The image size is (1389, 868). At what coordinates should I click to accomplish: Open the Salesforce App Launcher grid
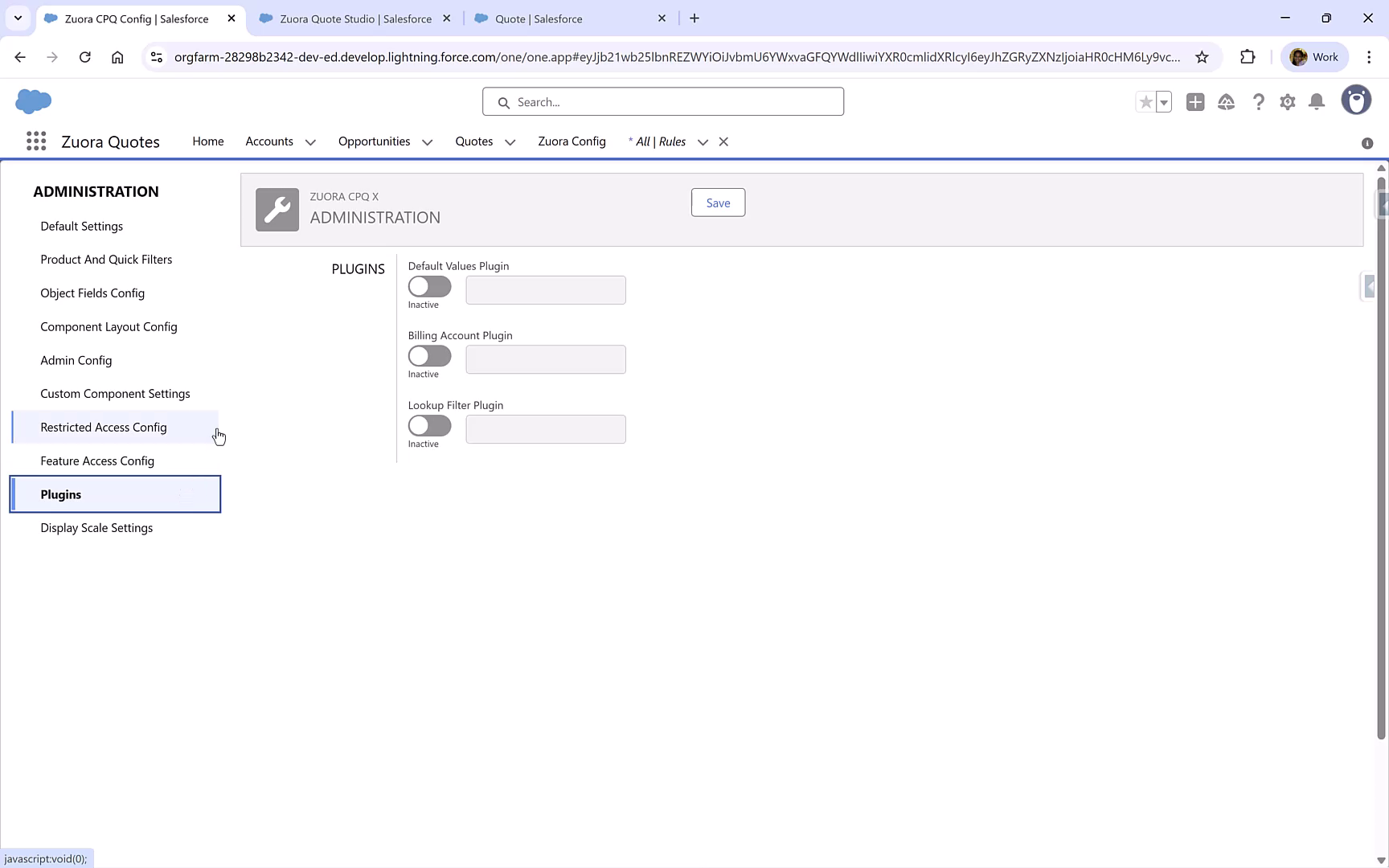coord(36,141)
